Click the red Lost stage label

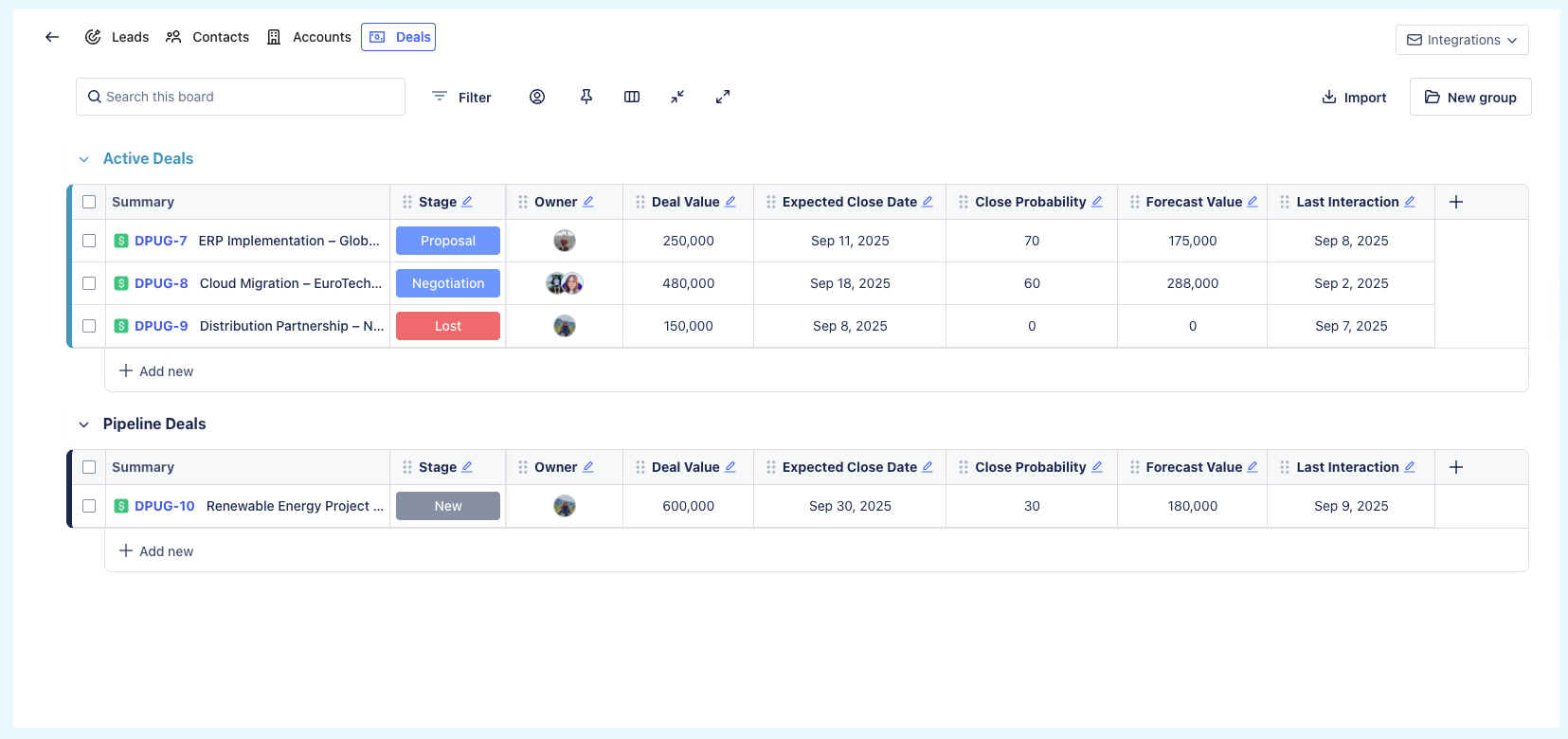tap(448, 326)
